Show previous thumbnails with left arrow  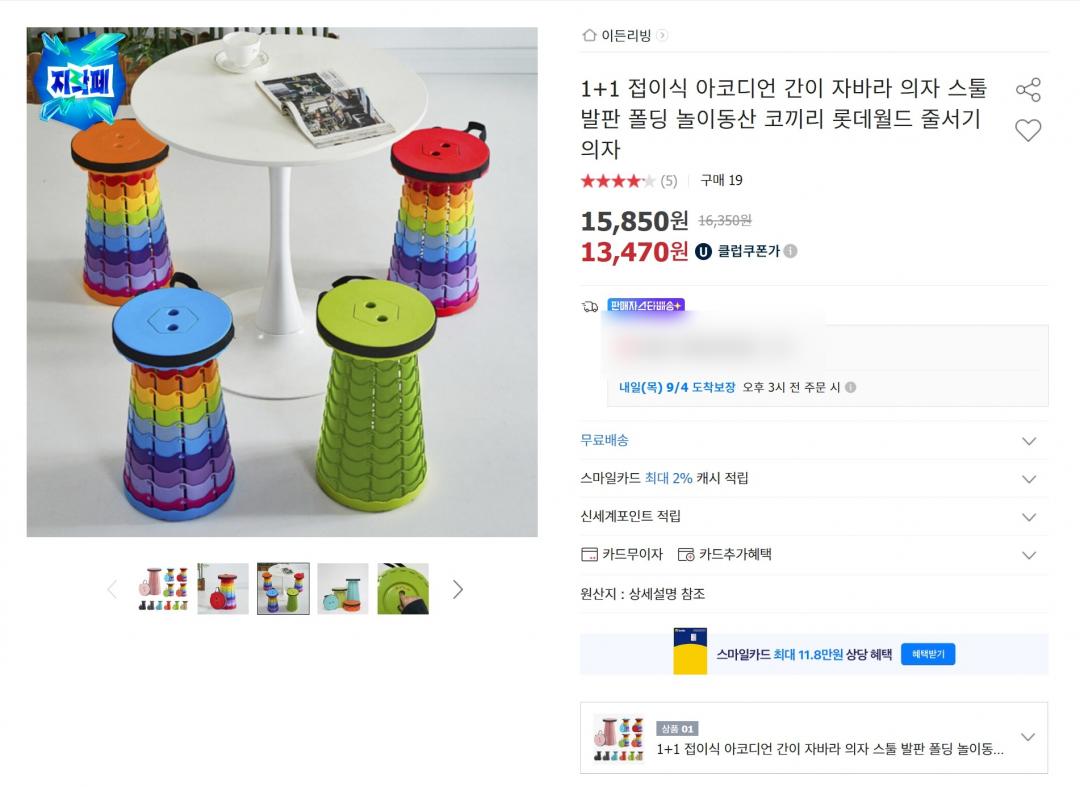point(112,589)
